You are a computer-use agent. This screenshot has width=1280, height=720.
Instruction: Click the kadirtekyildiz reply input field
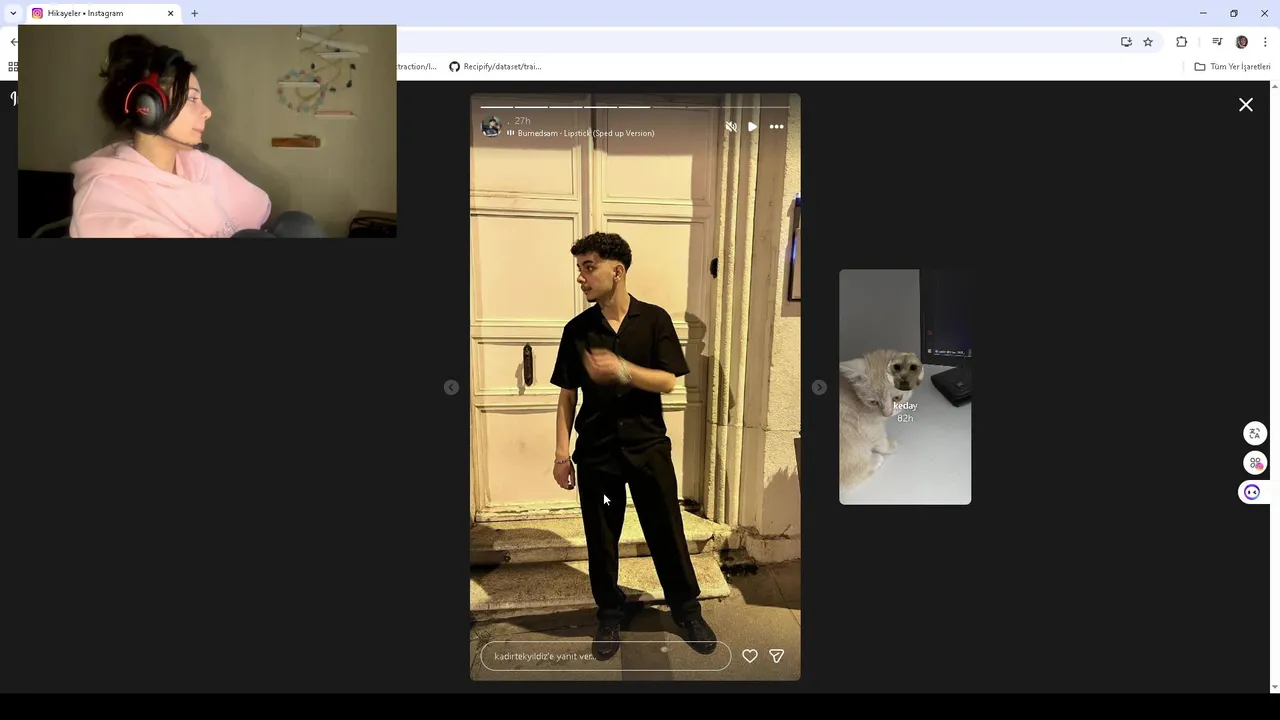click(606, 656)
